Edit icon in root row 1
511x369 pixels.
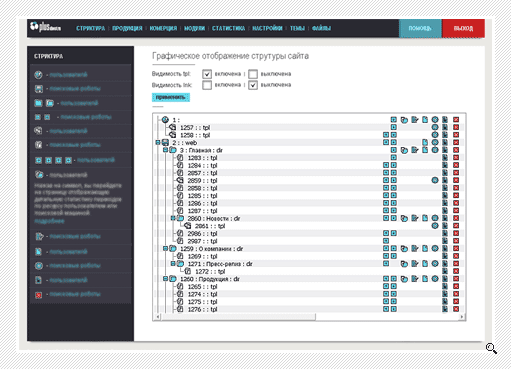pos(414,120)
